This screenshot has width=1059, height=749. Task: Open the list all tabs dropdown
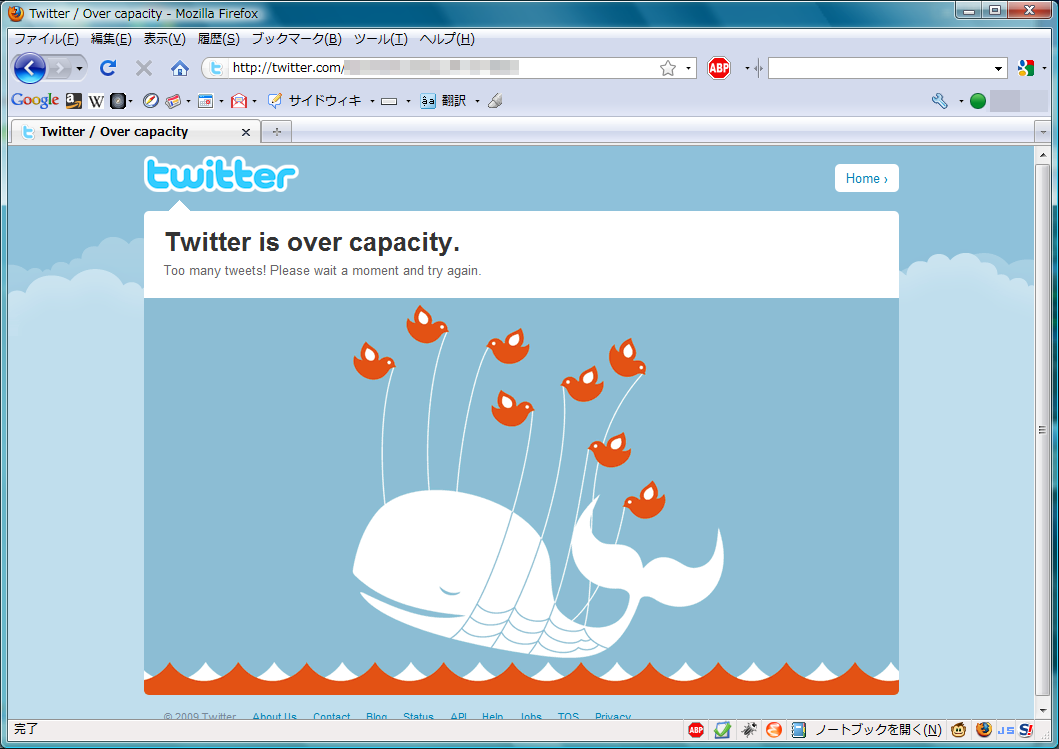click(x=1043, y=132)
